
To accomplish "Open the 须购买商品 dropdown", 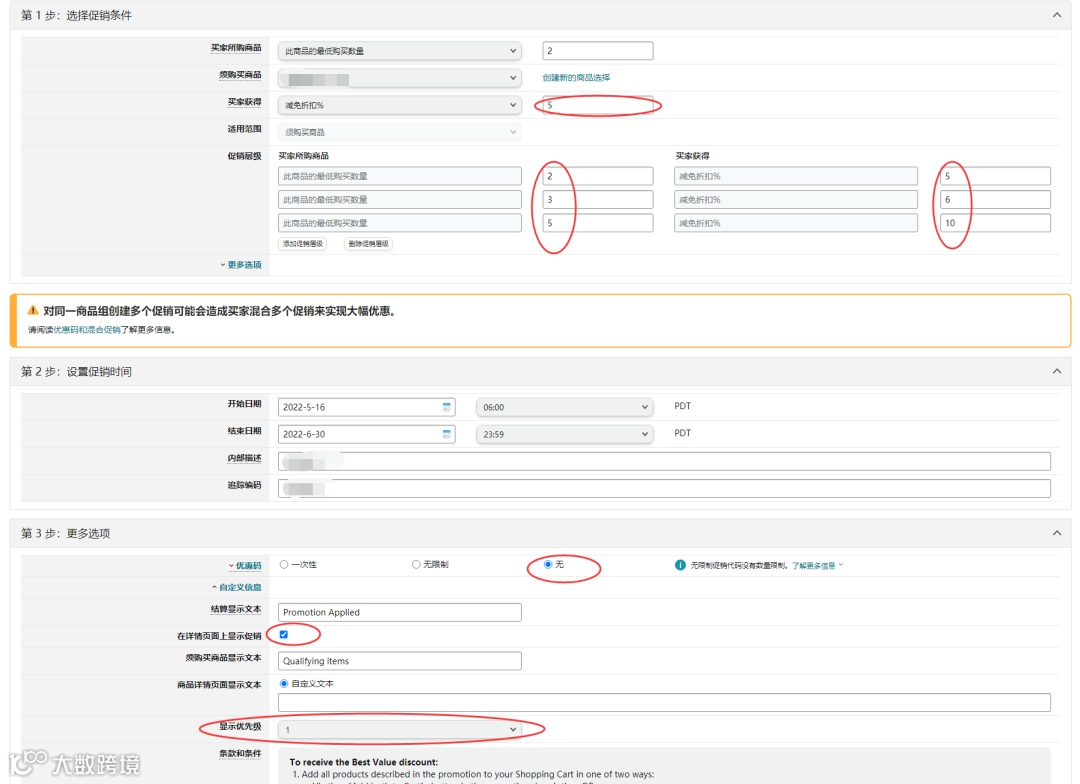I will click(399, 78).
